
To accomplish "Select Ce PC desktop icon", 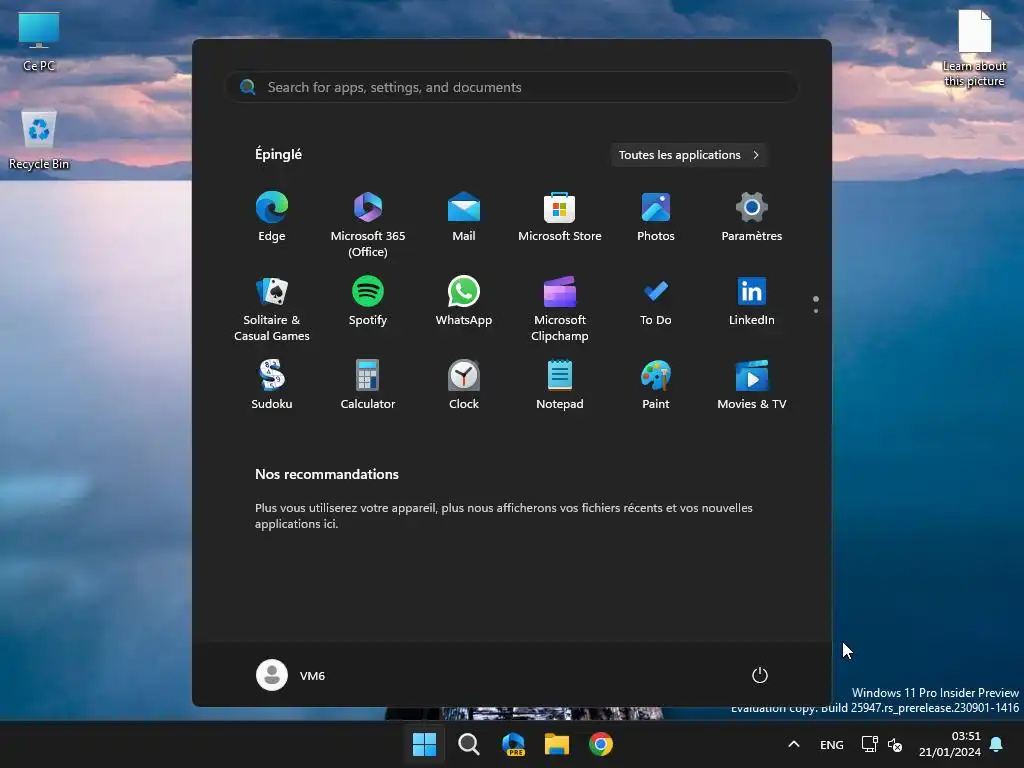I will (39, 42).
